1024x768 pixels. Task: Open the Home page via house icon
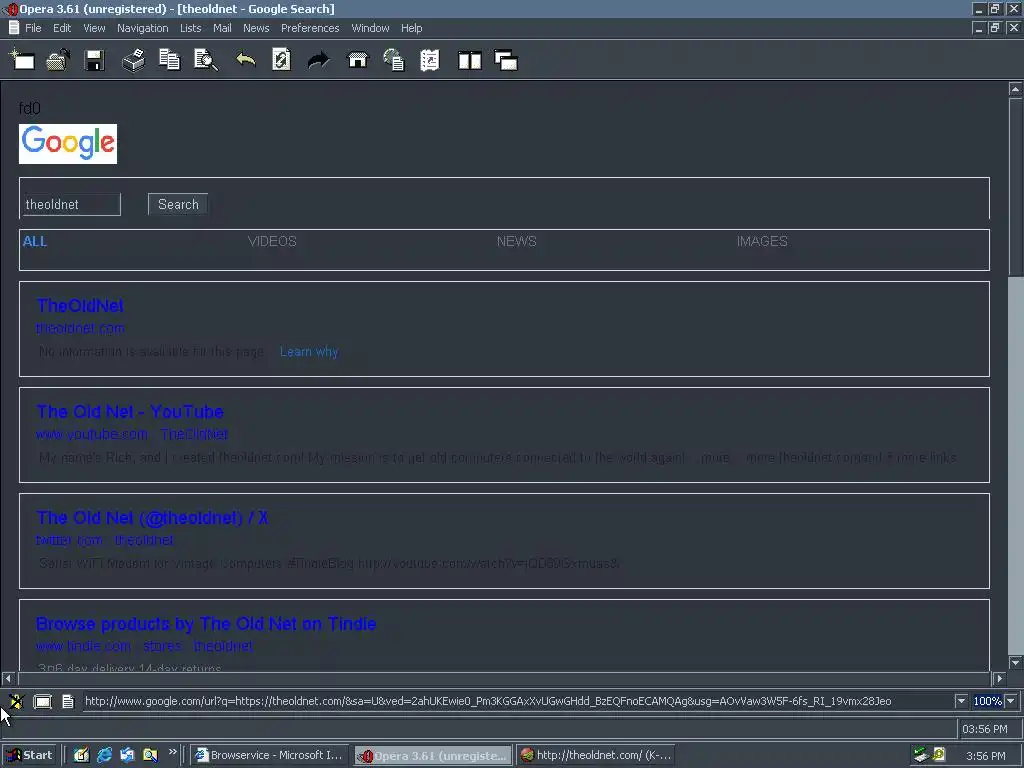click(x=357, y=60)
